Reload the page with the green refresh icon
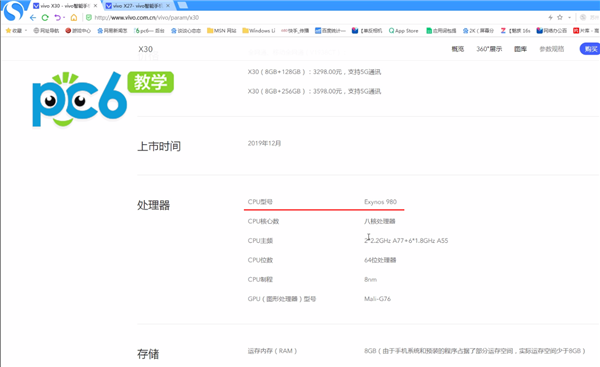Screen dimensions: 600x367 [x=45, y=18]
